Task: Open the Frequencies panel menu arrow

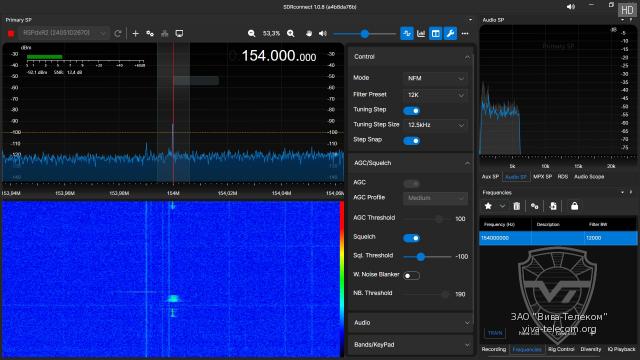Action: coord(622,192)
